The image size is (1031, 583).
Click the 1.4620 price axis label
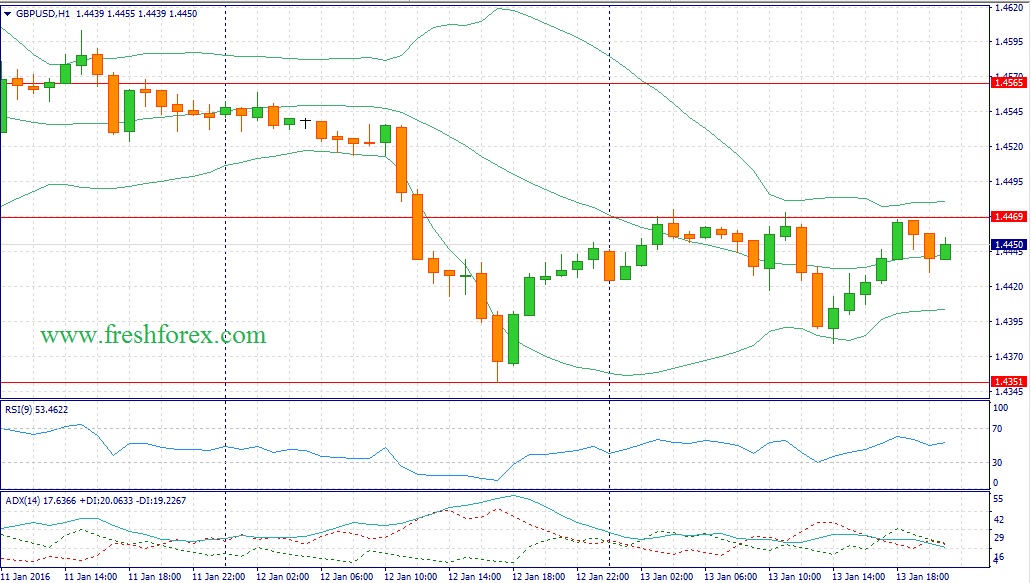pos(1006,7)
